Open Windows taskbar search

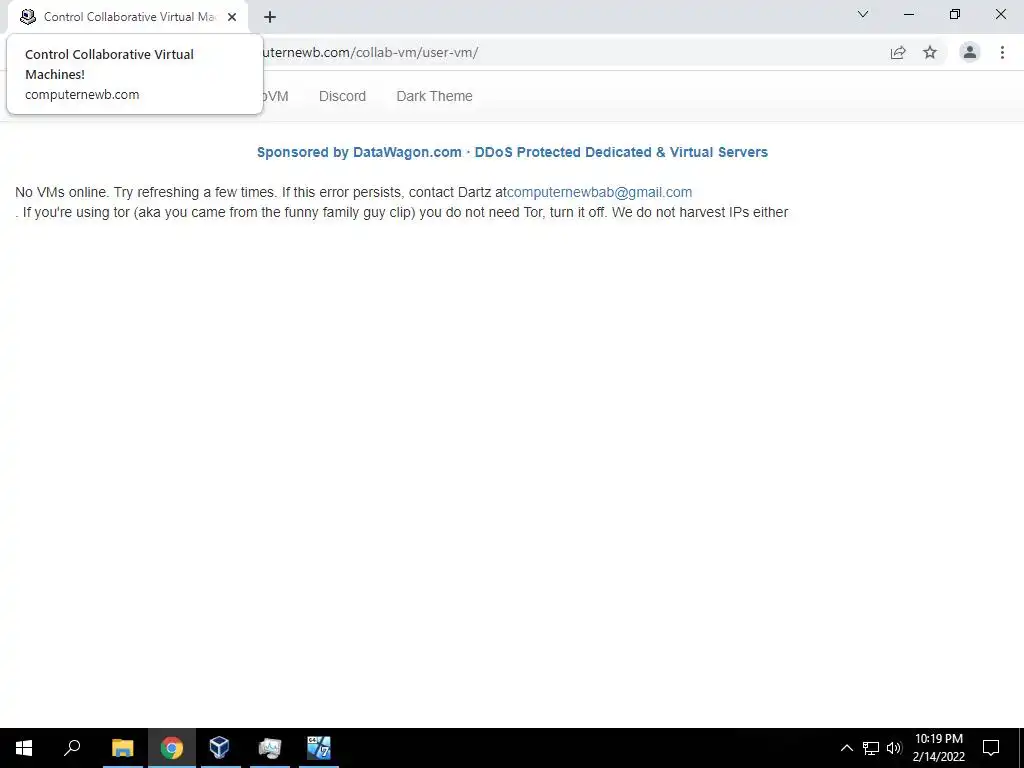pyautogui.click(x=72, y=748)
